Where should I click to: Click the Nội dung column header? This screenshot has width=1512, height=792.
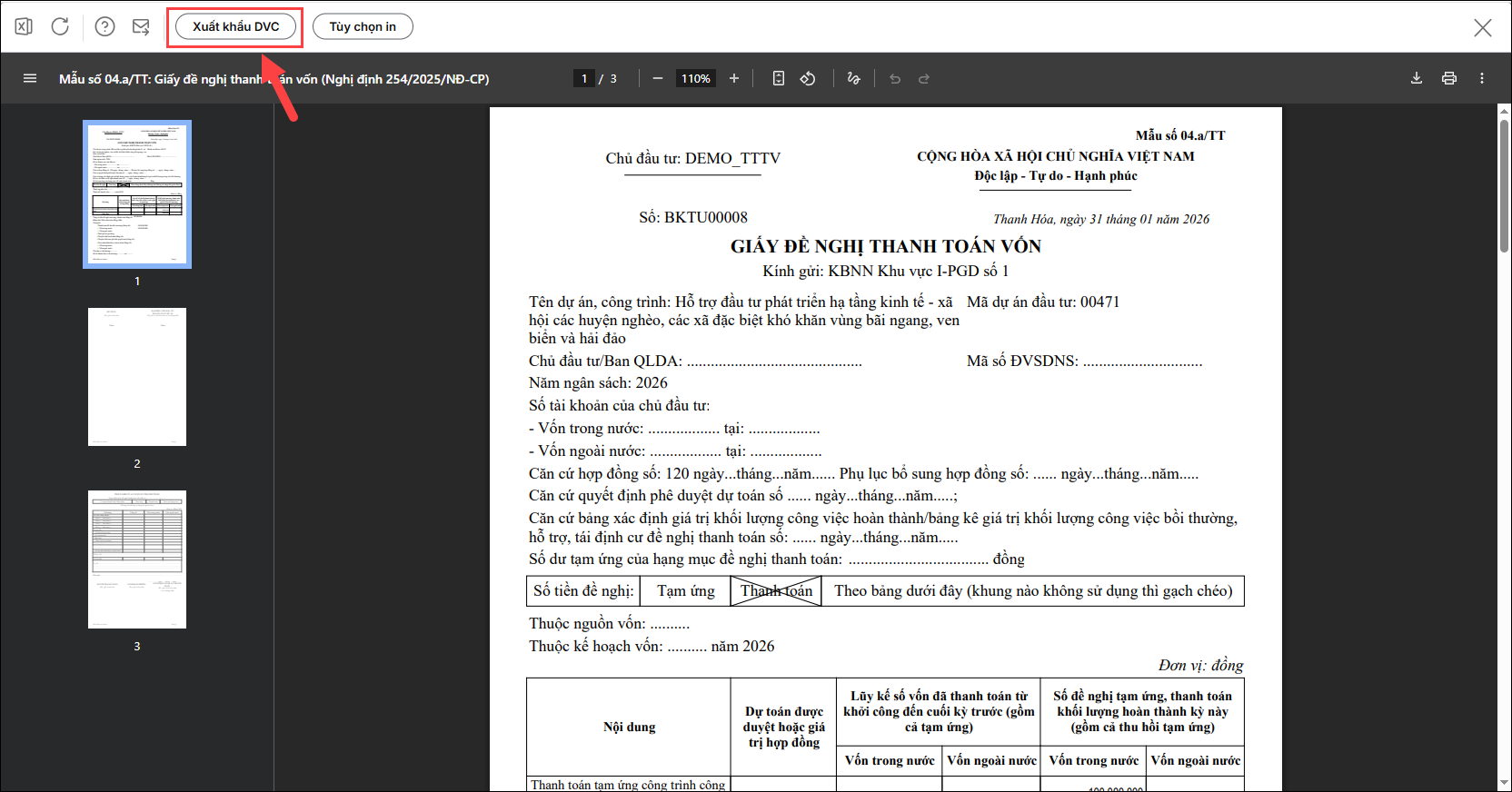630,727
